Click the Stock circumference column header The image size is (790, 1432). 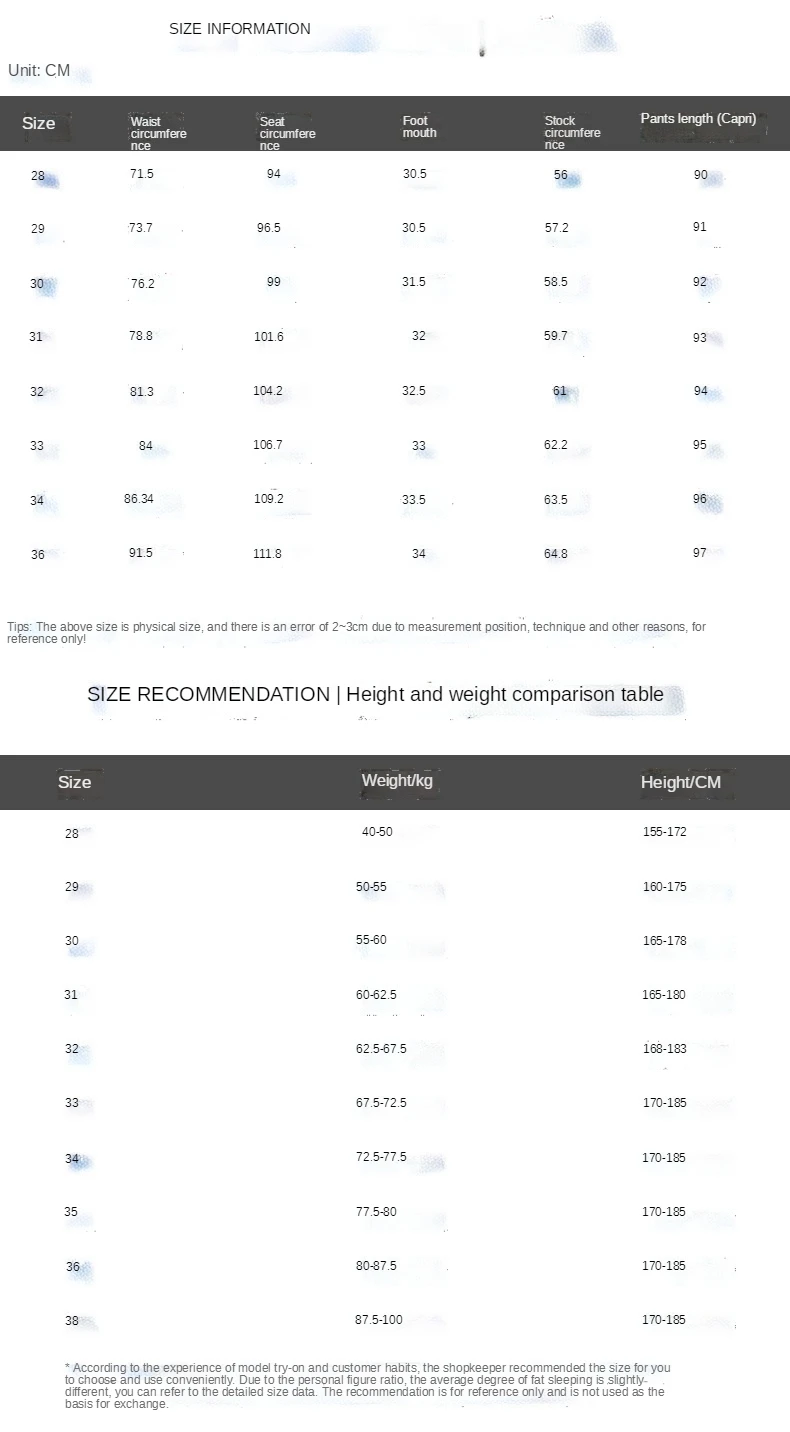[x=573, y=133]
